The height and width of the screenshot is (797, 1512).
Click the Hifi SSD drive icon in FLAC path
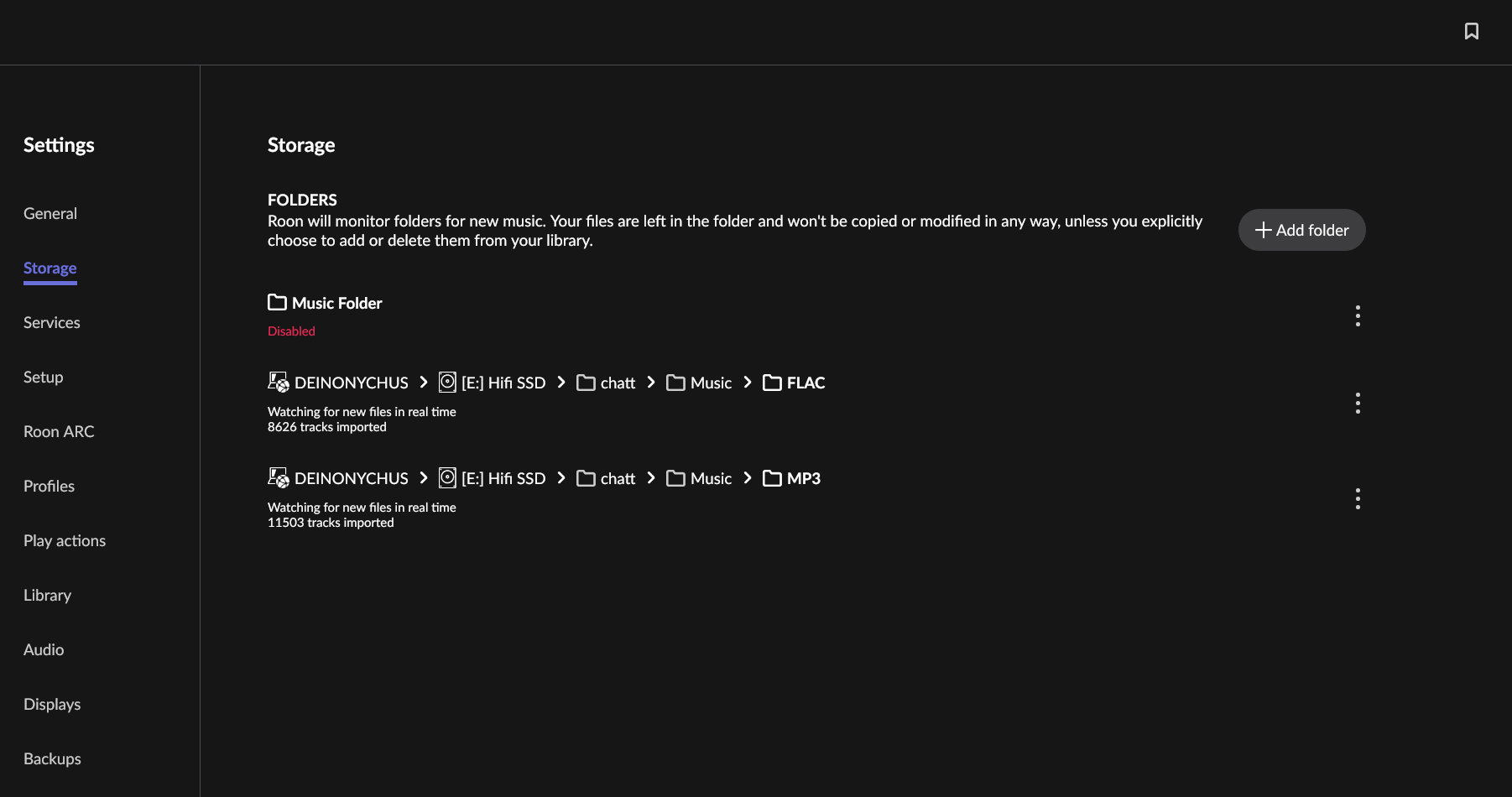tap(447, 383)
